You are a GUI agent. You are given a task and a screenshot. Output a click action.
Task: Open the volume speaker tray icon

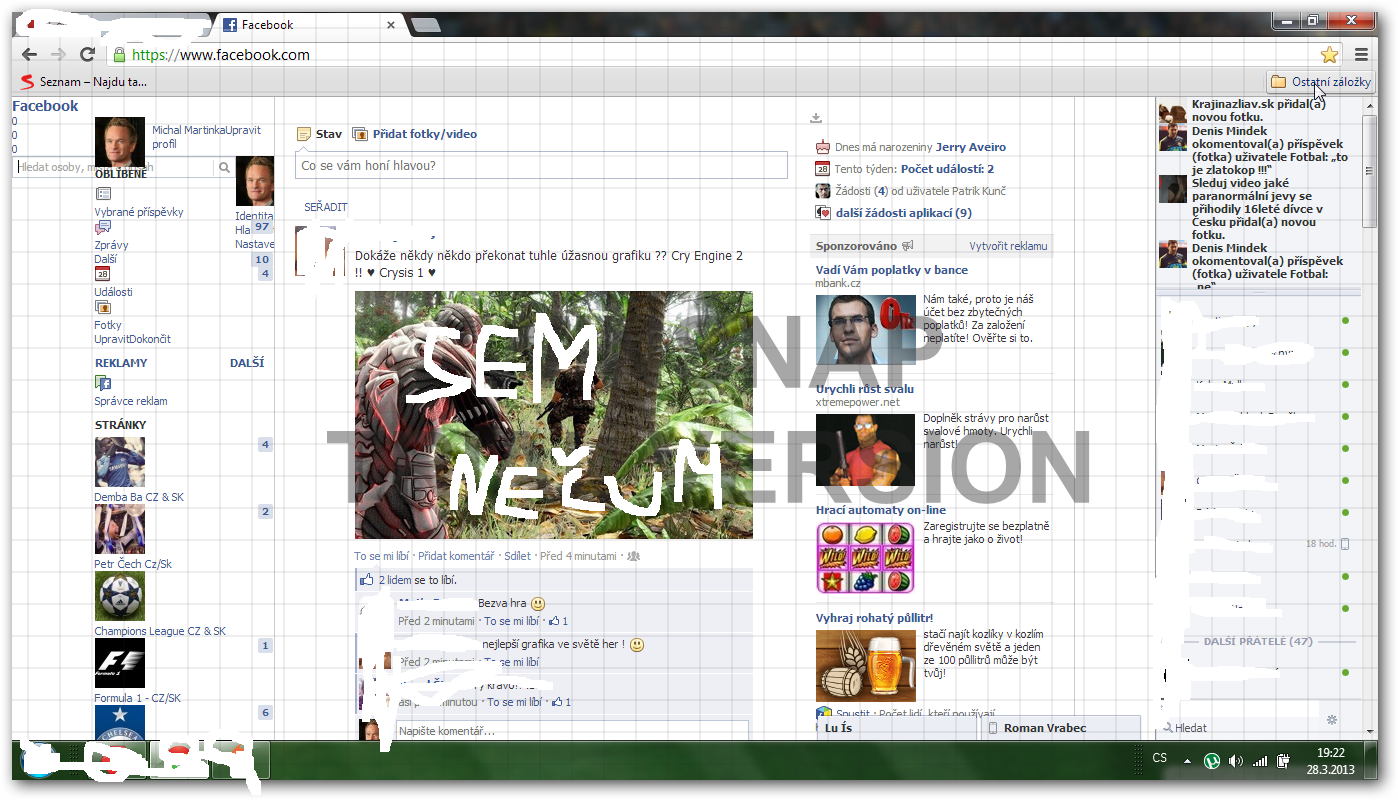1236,762
